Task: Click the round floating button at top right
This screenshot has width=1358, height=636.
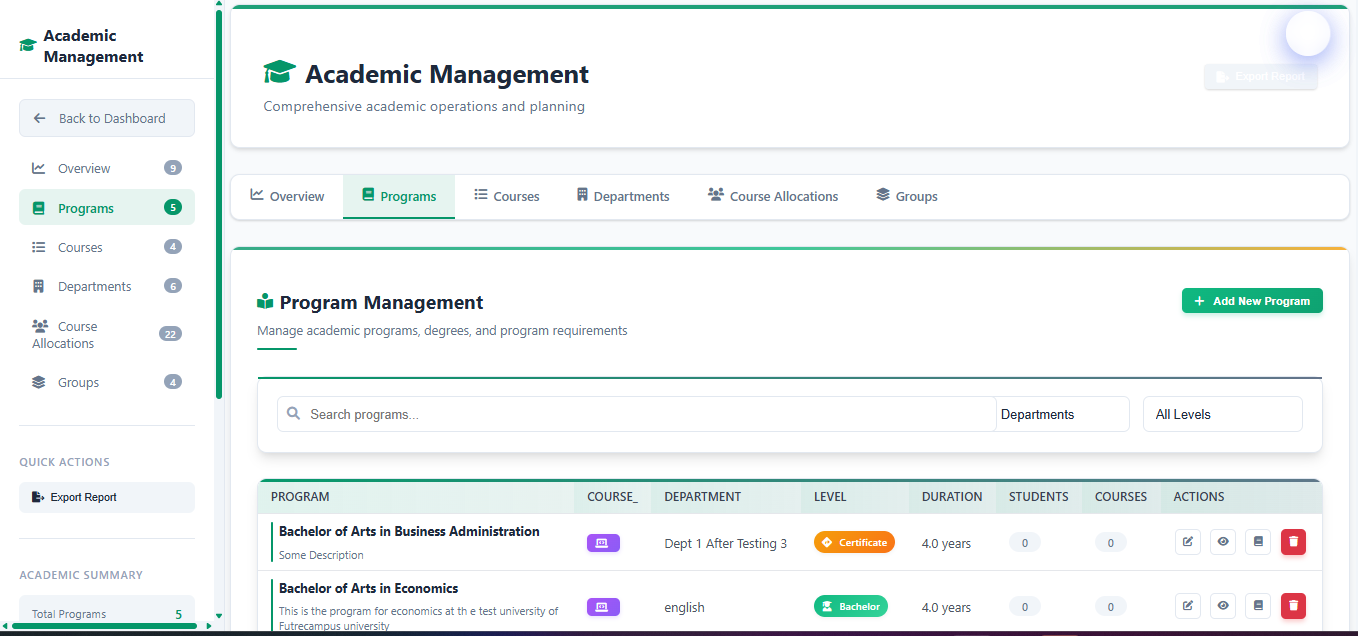Action: tap(1307, 34)
